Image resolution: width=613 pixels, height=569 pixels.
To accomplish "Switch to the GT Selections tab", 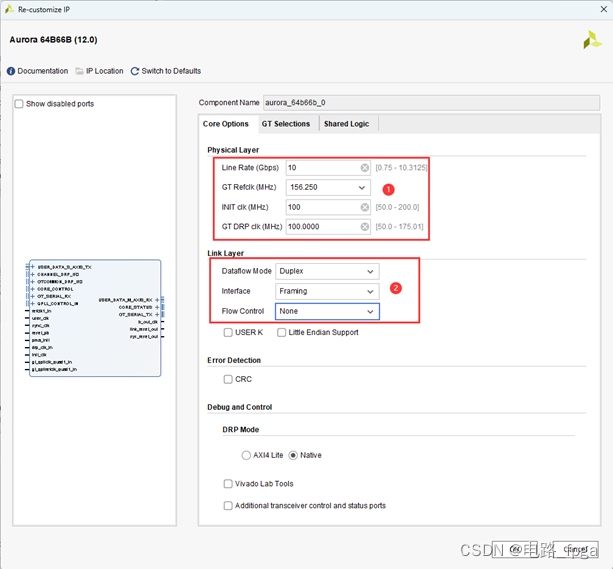I will pyautogui.click(x=286, y=124).
